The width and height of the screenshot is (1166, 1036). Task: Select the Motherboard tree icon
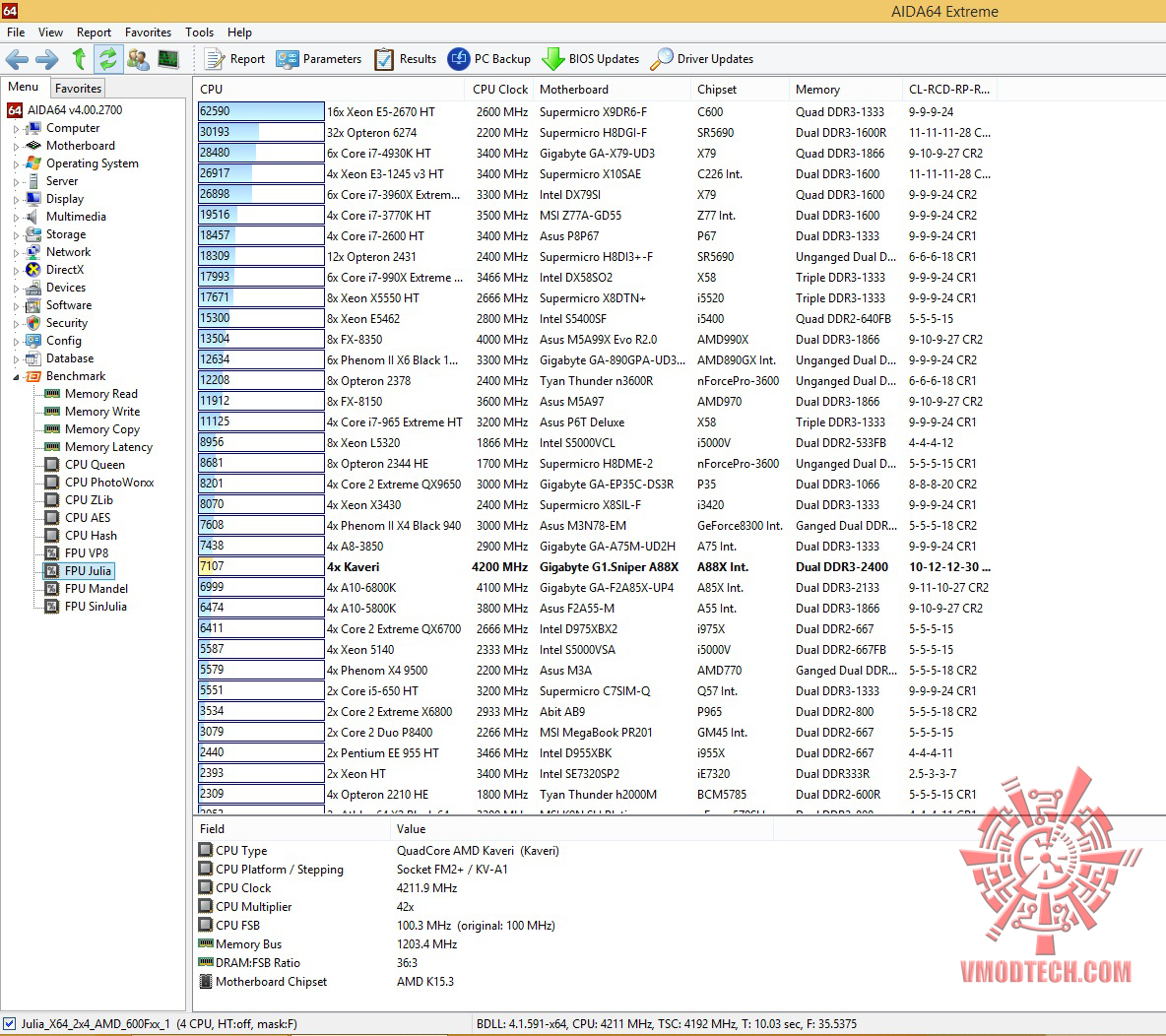[32, 146]
